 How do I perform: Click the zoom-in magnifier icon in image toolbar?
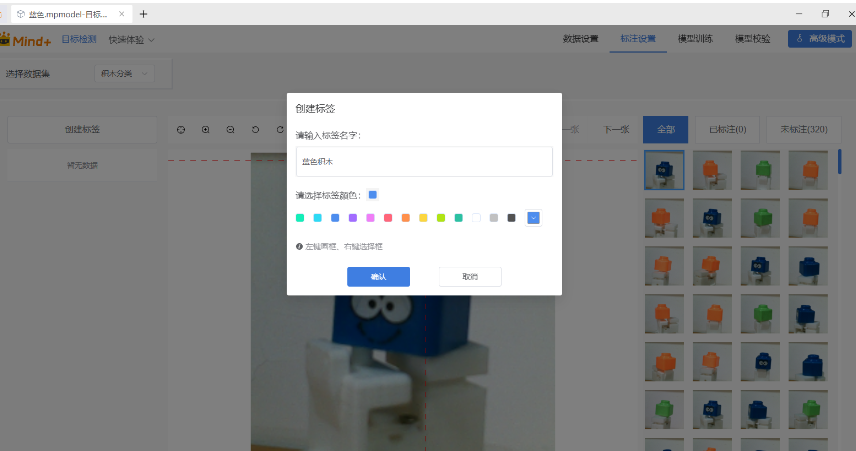click(x=205, y=129)
